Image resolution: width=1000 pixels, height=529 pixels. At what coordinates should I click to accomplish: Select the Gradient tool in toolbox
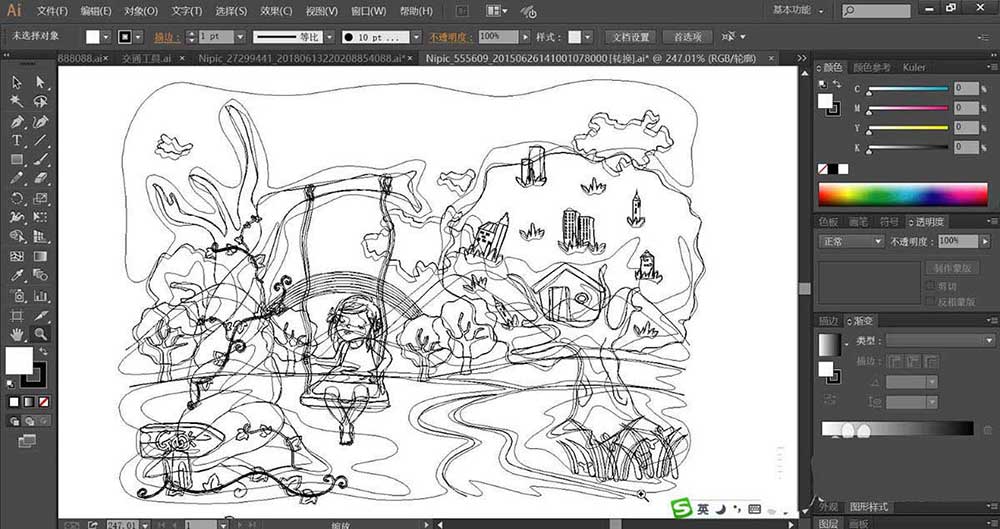pyautogui.click(x=41, y=257)
